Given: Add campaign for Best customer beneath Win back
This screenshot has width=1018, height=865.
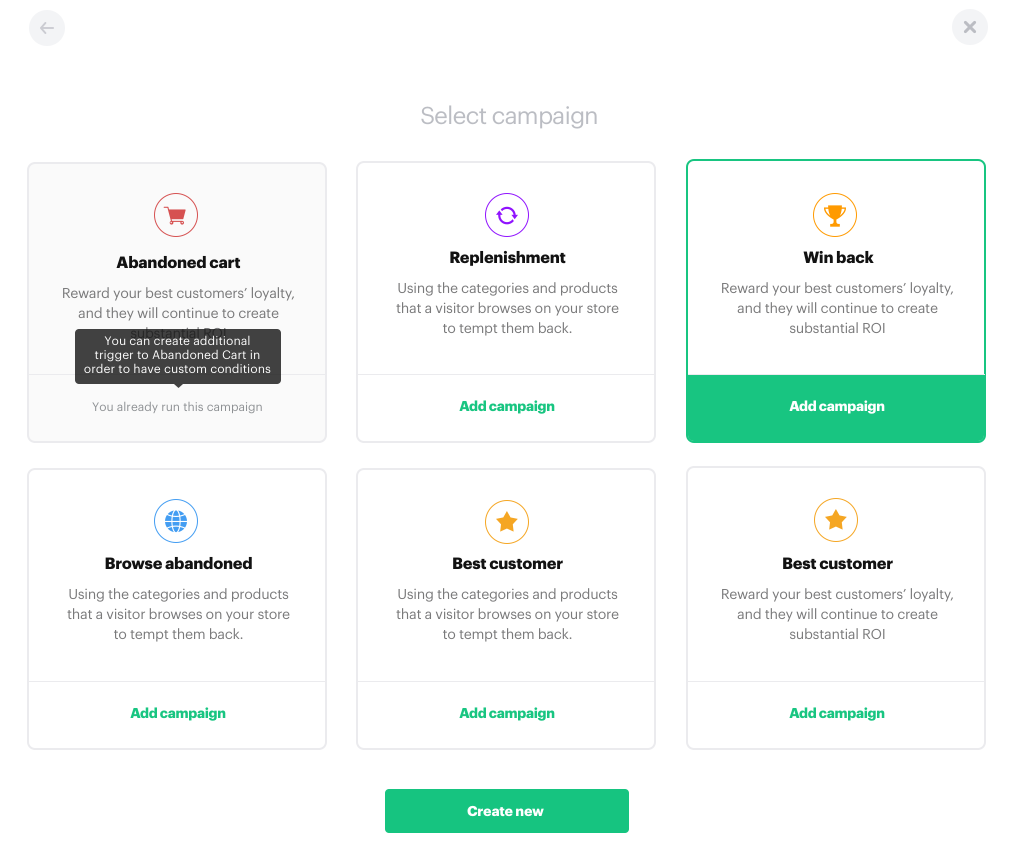Looking at the screenshot, I should click(837, 713).
